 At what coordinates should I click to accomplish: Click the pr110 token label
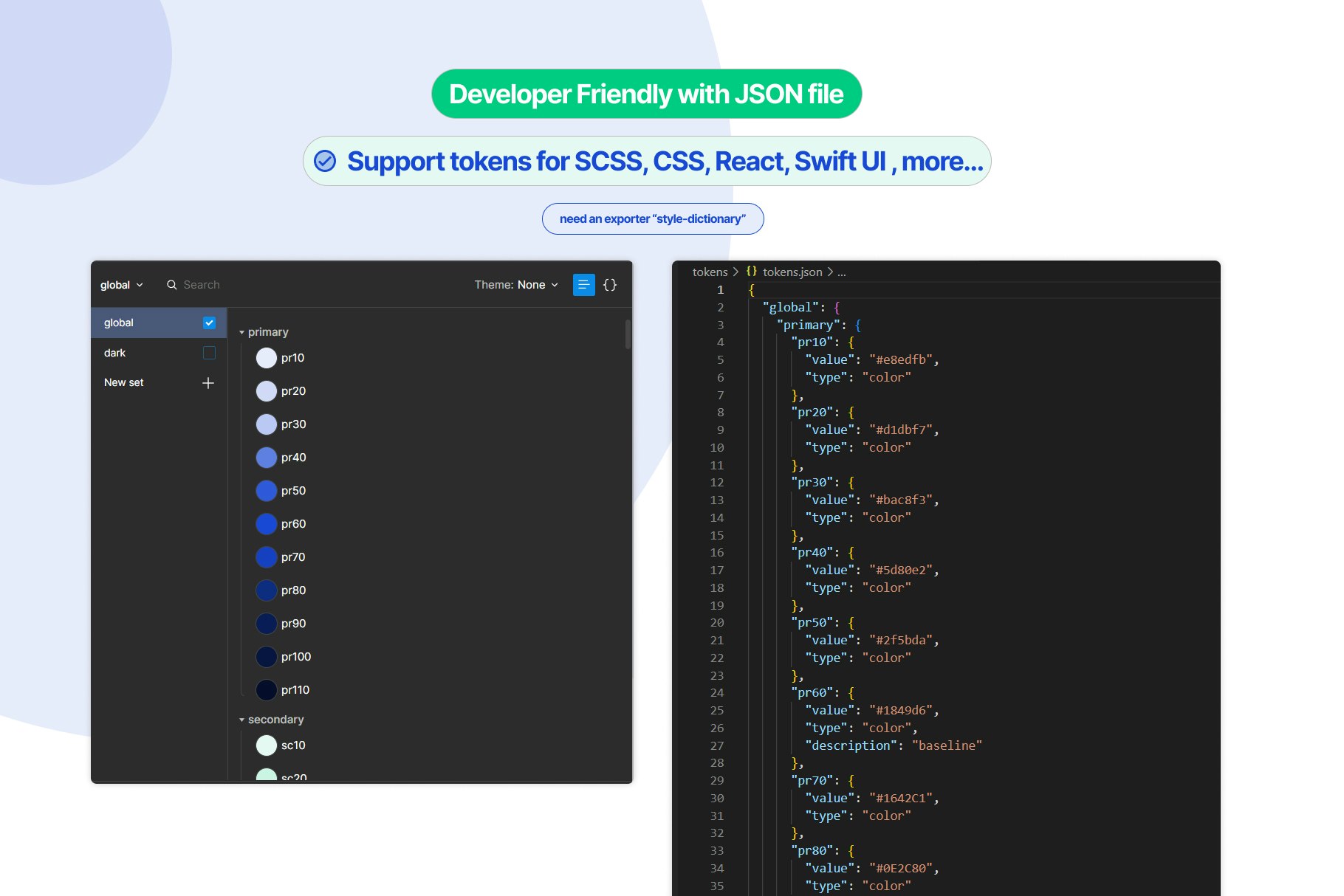pyautogui.click(x=295, y=690)
